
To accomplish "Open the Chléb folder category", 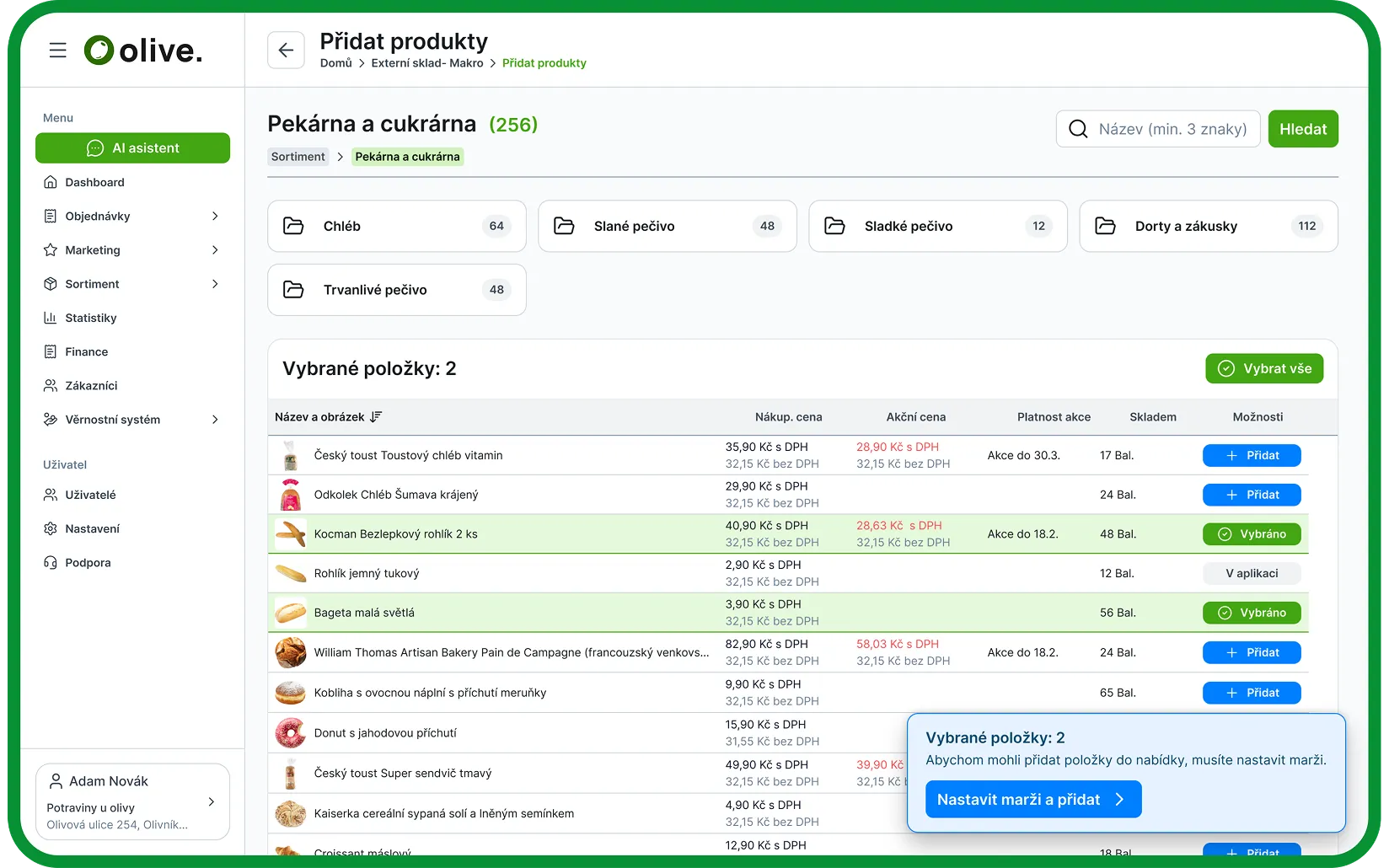I will (396, 226).
